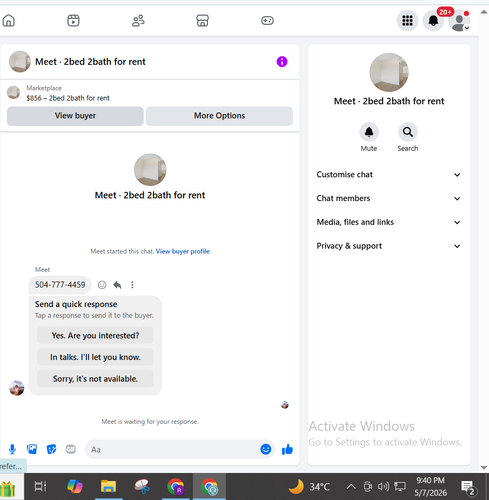Click the More Options button

219,116
